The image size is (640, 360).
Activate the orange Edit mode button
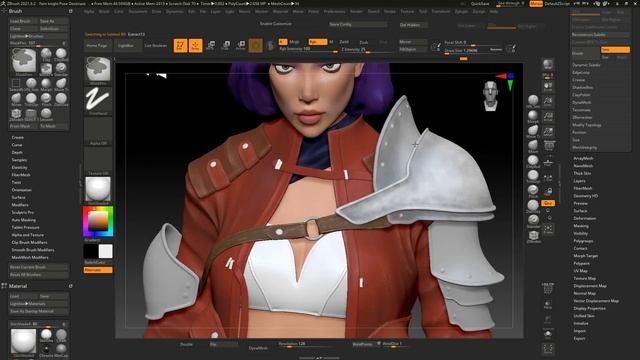coord(180,45)
